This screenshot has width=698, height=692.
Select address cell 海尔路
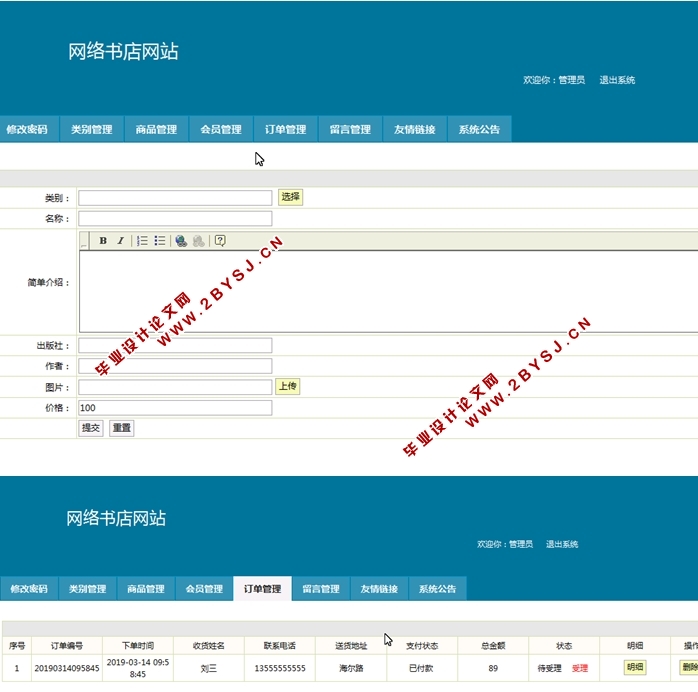351,668
